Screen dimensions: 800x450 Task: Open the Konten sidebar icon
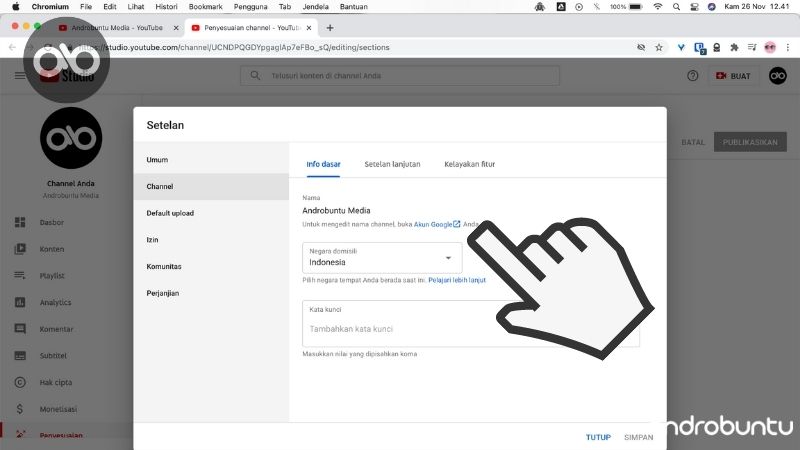(20, 249)
